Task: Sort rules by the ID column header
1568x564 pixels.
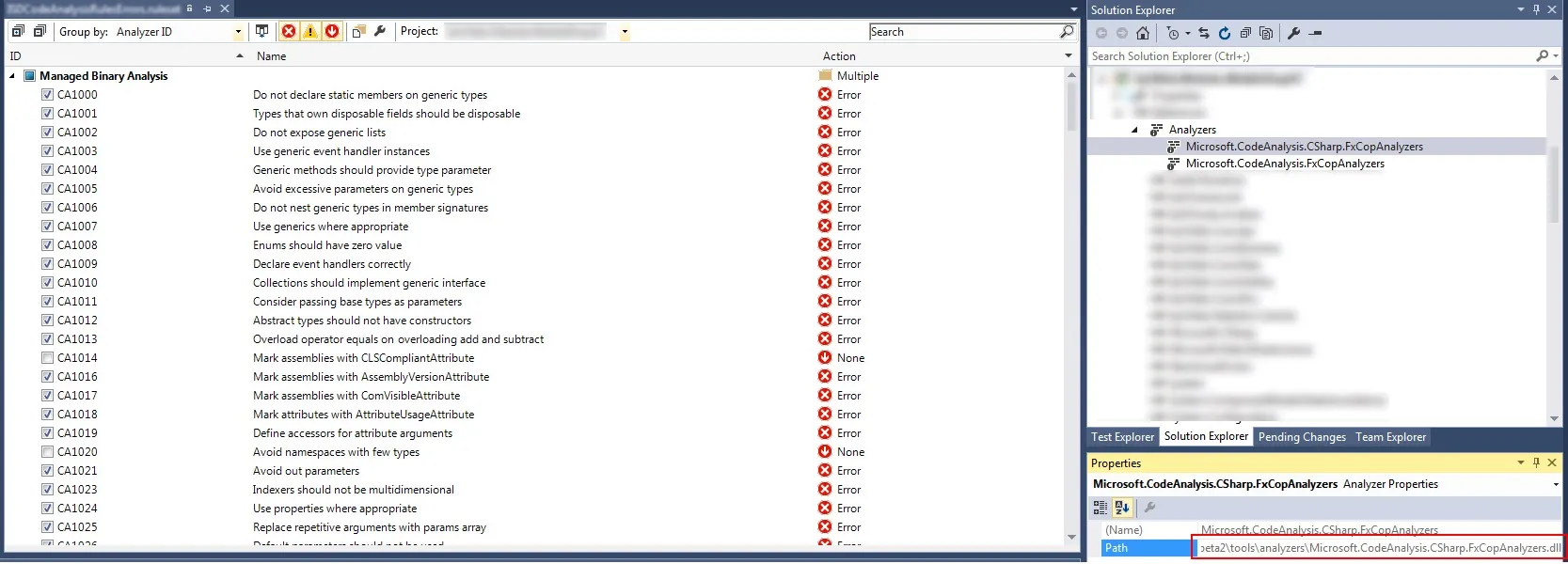Action: [126, 56]
